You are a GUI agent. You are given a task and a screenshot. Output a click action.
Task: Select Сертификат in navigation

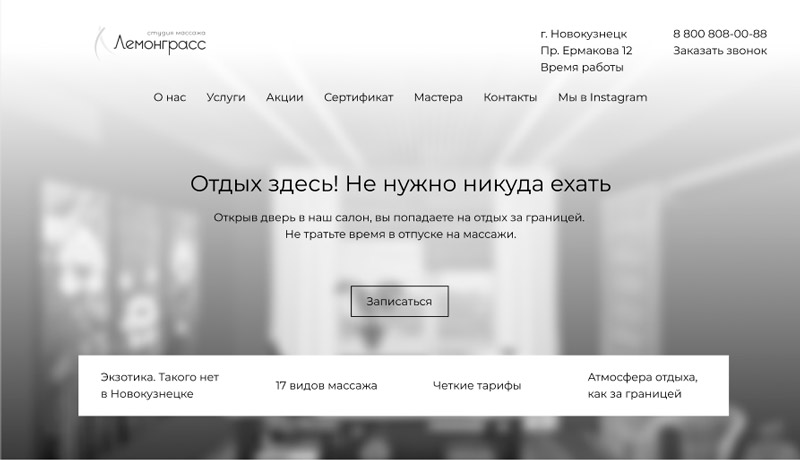(358, 97)
